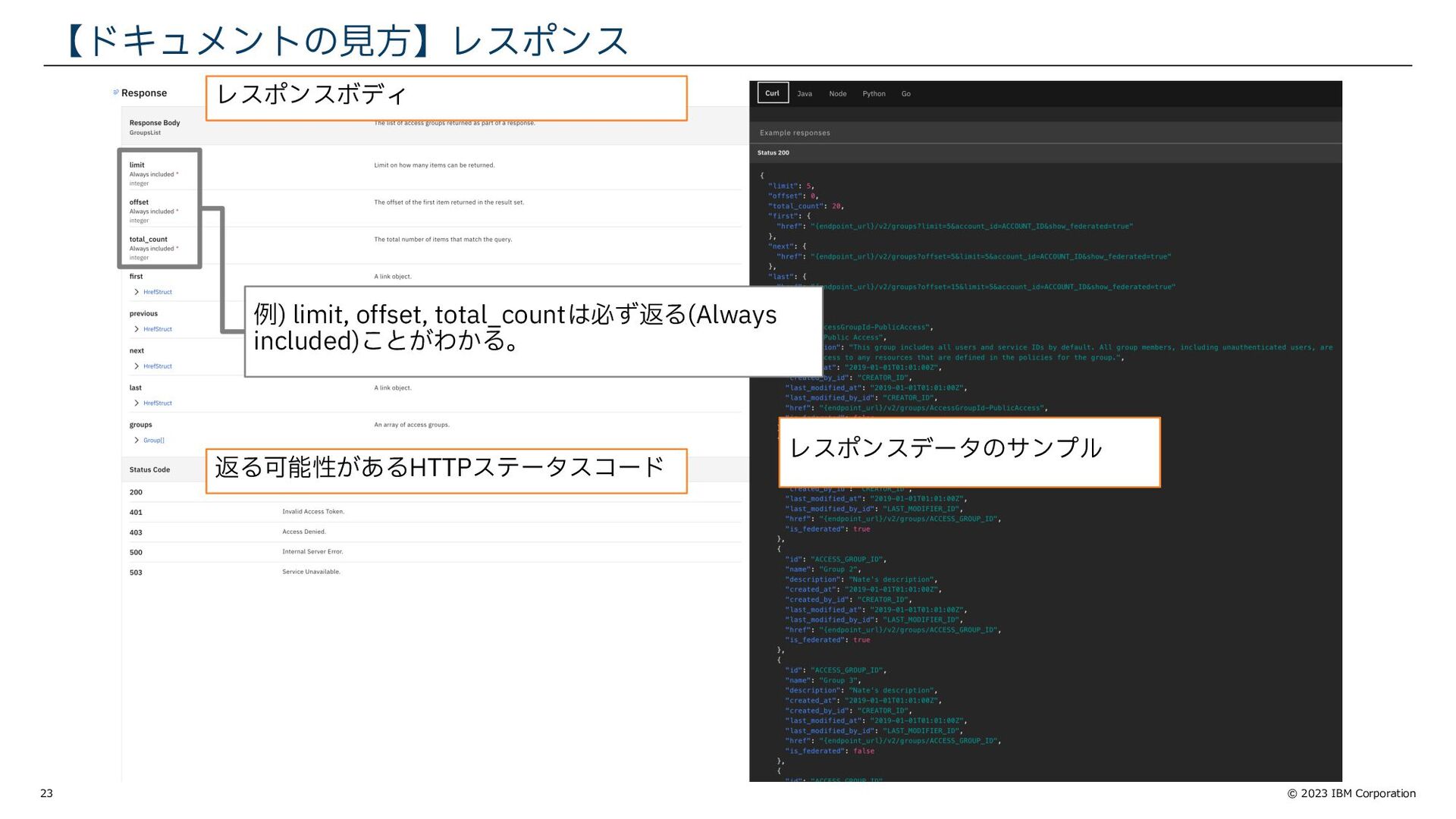Expand the HrefStruct chevron under next
1456x819 pixels.
point(136,366)
